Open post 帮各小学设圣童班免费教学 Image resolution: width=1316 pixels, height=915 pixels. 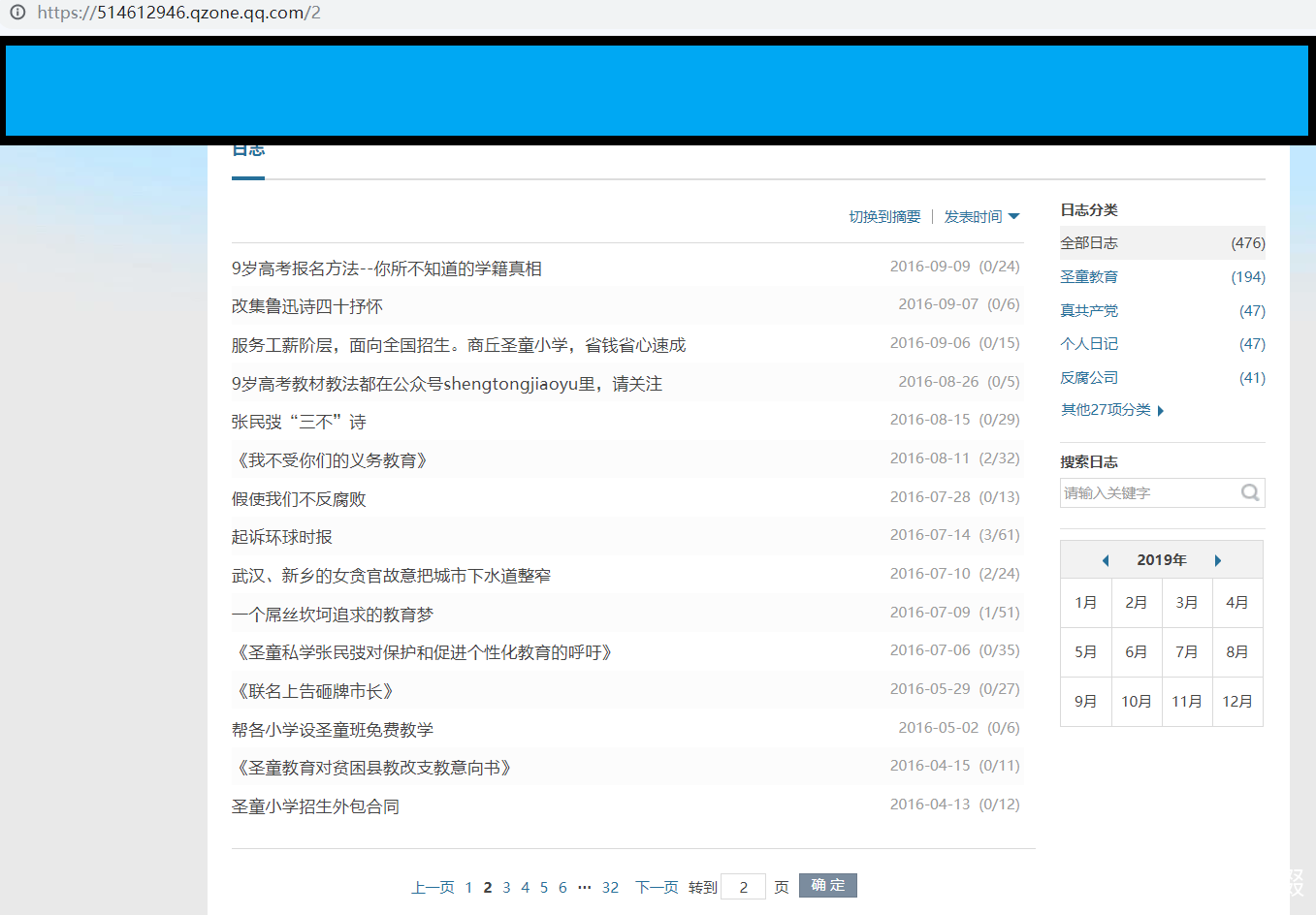coord(333,730)
